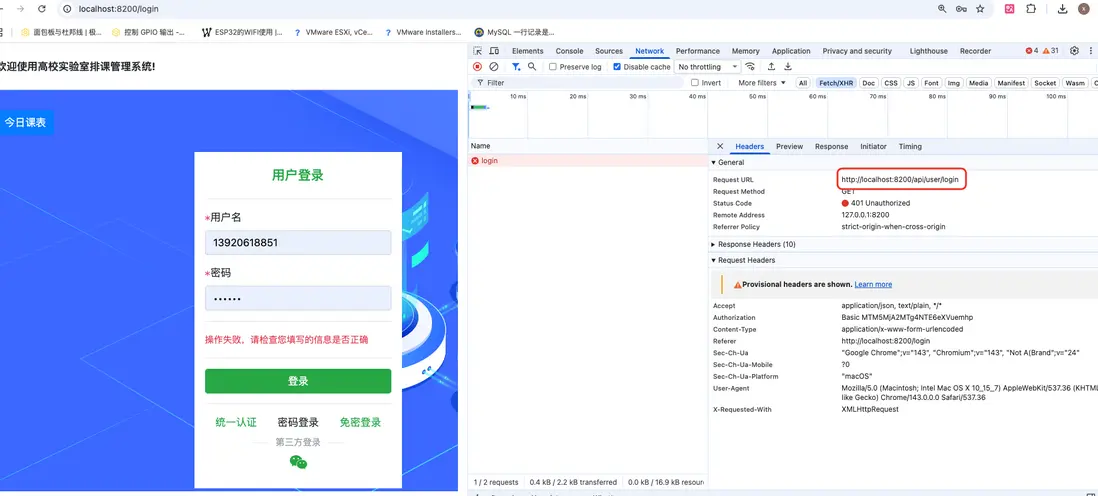Toggle the Media filter chip
This screenshot has height=496, width=1098.
[979, 83]
